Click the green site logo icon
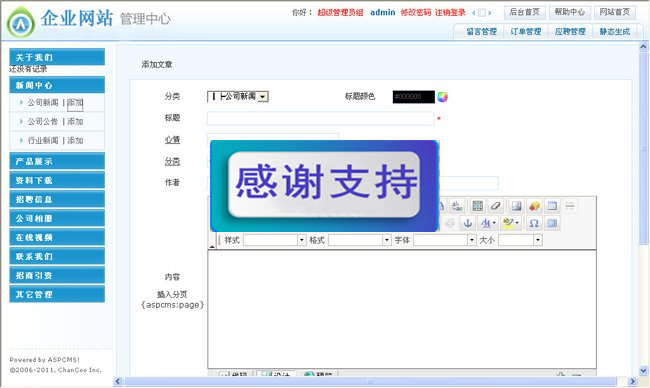650x388 pixels. [20, 22]
